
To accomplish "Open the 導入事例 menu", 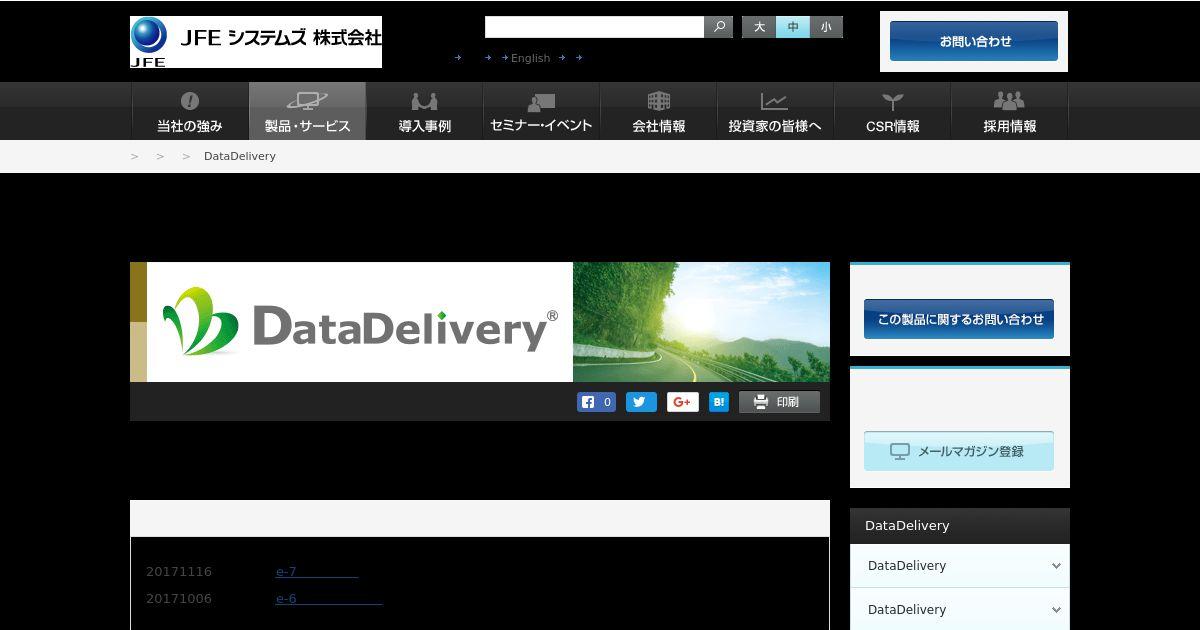I will [x=424, y=111].
